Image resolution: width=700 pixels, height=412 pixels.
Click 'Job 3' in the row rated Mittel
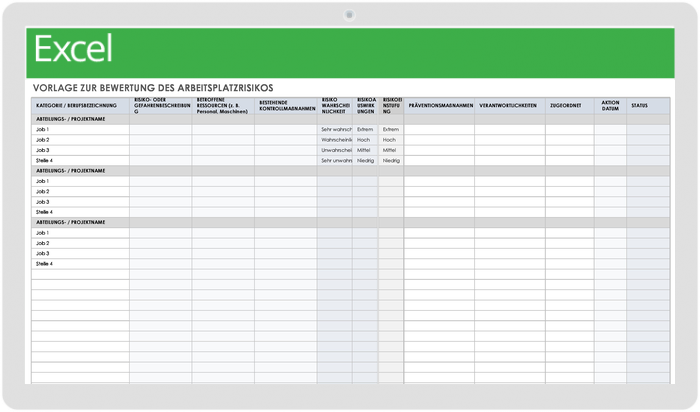(42, 150)
